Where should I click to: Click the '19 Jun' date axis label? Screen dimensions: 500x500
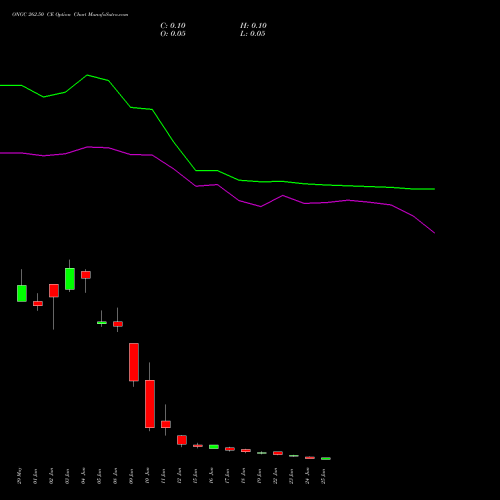(259, 476)
